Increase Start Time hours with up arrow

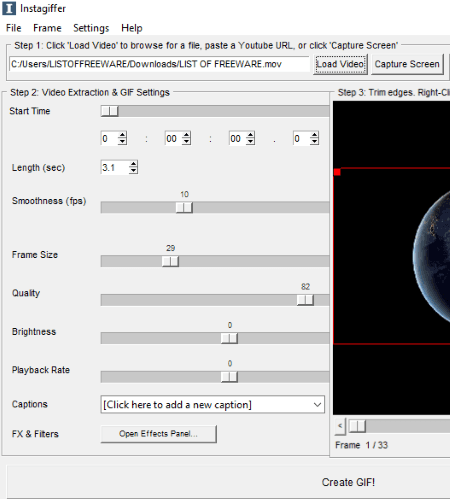point(122,135)
